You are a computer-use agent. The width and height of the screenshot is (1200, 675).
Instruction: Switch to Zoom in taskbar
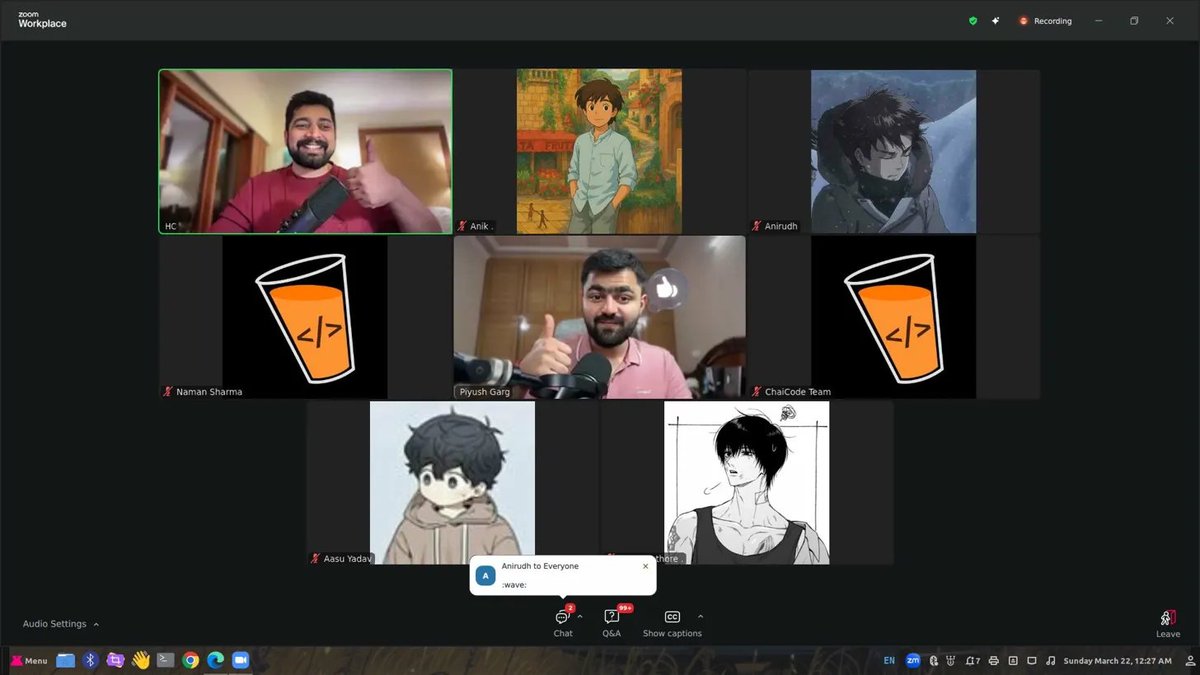(x=240, y=660)
